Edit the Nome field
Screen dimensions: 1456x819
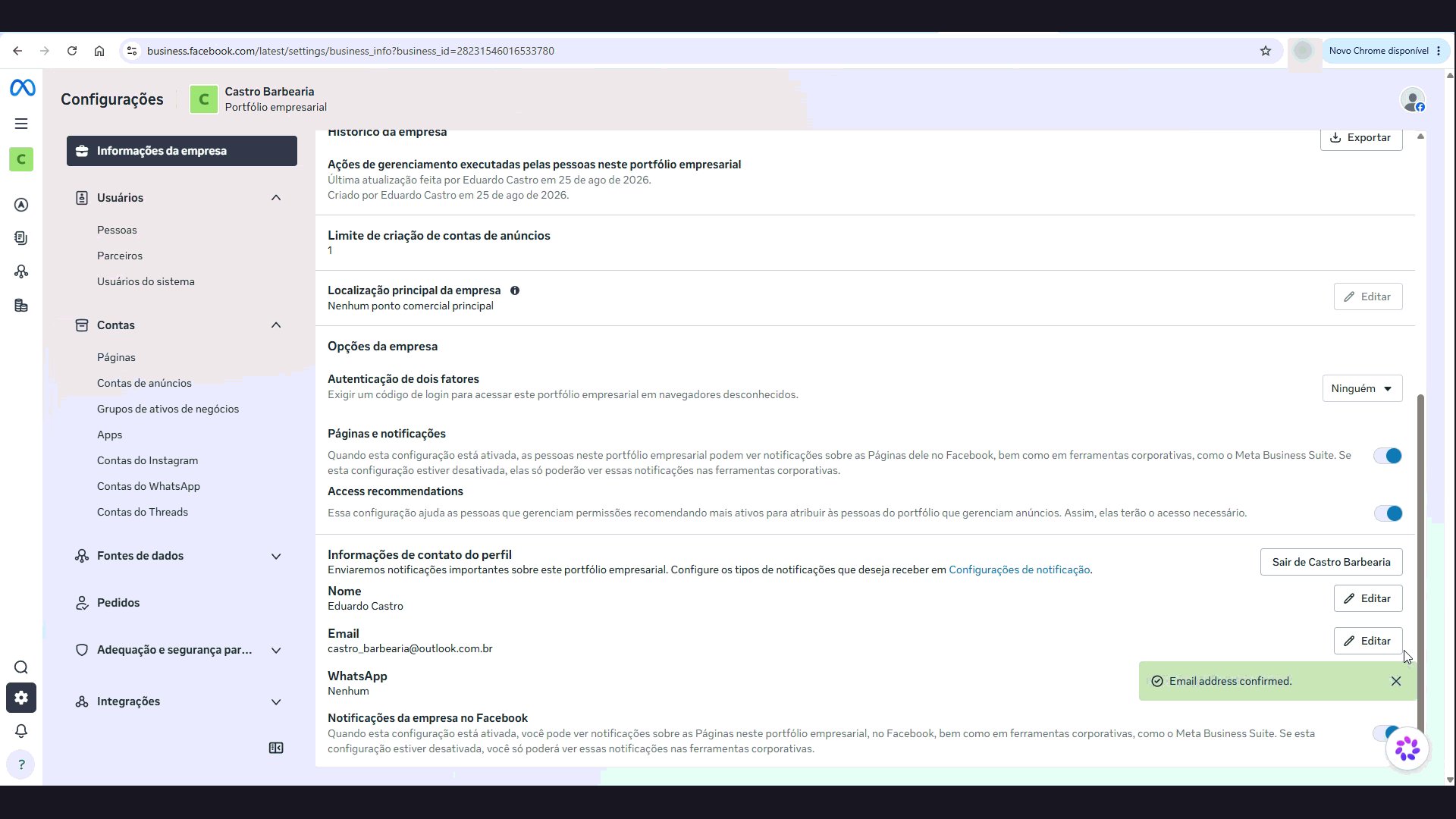1368,598
